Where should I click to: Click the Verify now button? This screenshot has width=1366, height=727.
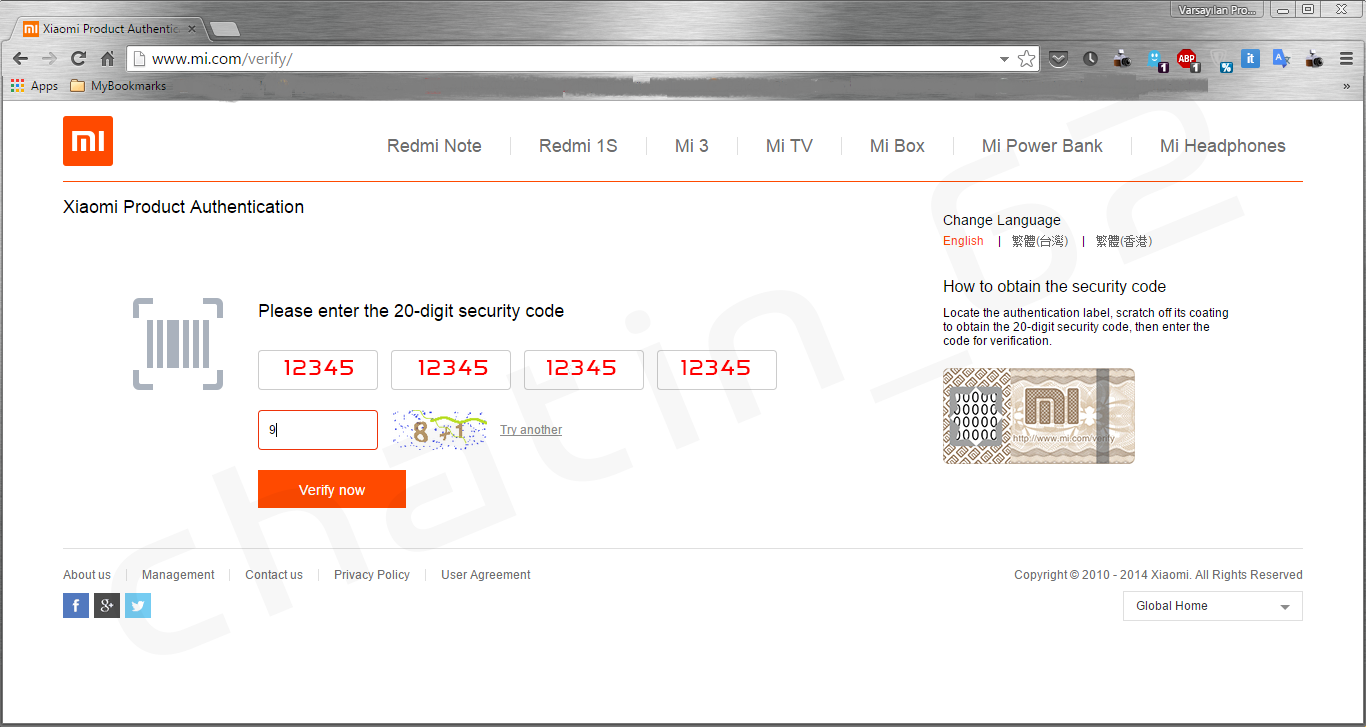[x=332, y=489]
